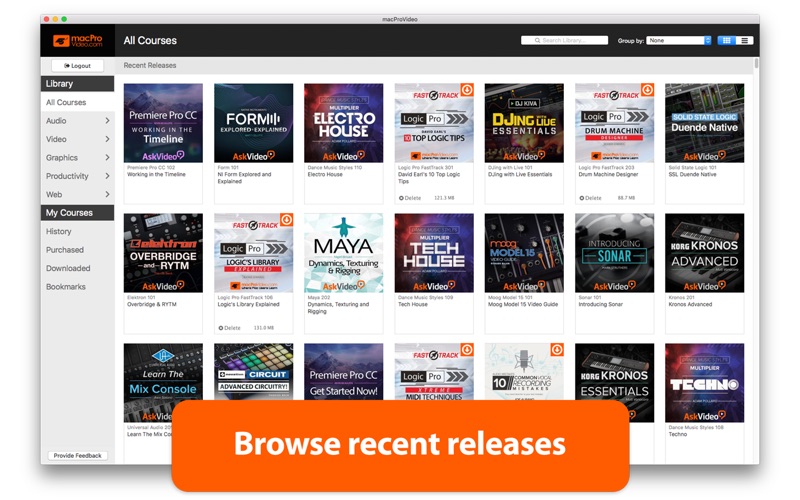The height and width of the screenshot is (500, 800).
Task: Open Maya Dynamics, Texturing thumbnail
Action: [x=343, y=253]
